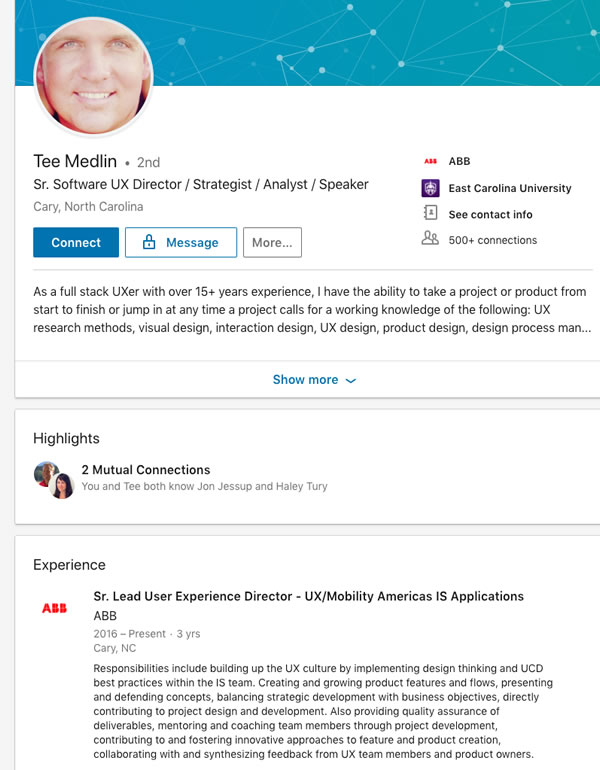The image size is (600, 770).
Task: Open See contact info link
Action: (490, 214)
